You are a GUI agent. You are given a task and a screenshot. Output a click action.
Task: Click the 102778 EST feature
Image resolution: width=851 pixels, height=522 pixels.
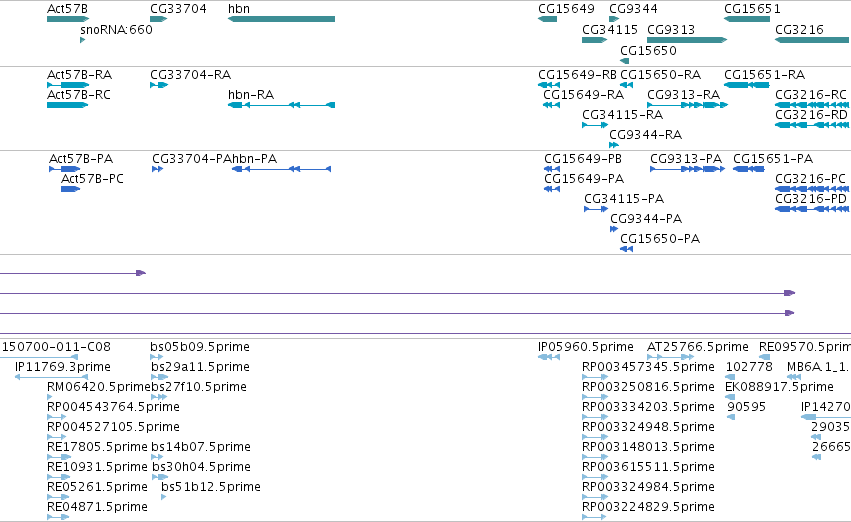pyautogui.click(x=731, y=377)
